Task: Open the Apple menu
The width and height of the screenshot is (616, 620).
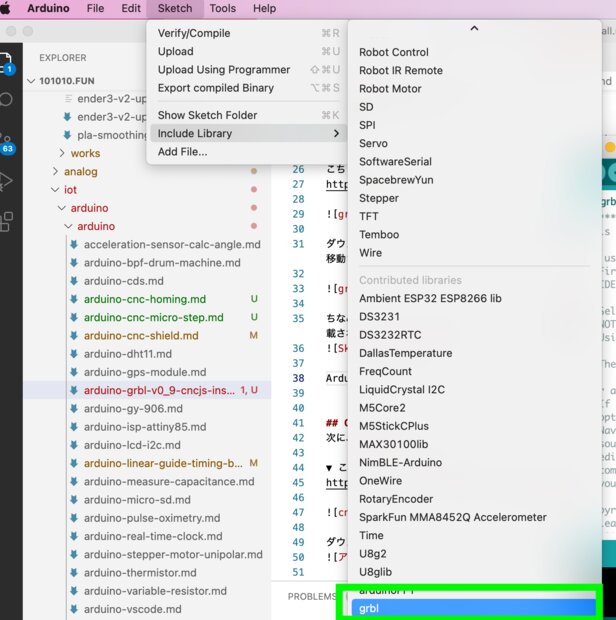Action: tap(5, 8)
